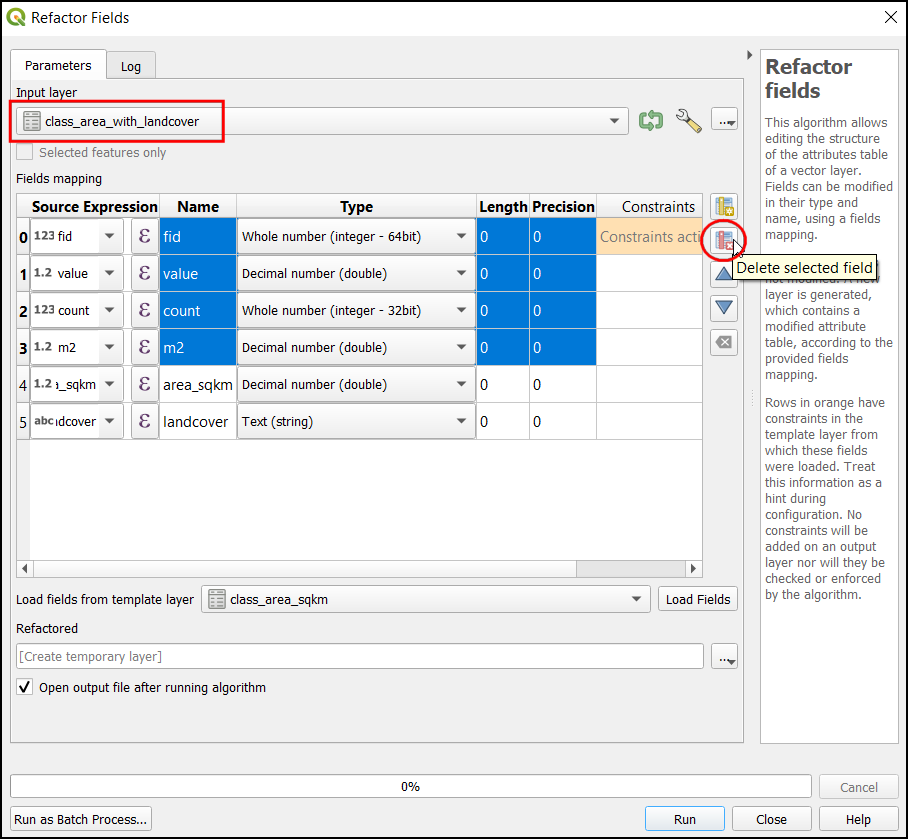908x839 pixels.
Task: Click the Load Fields button
Action: click(698, 600)
